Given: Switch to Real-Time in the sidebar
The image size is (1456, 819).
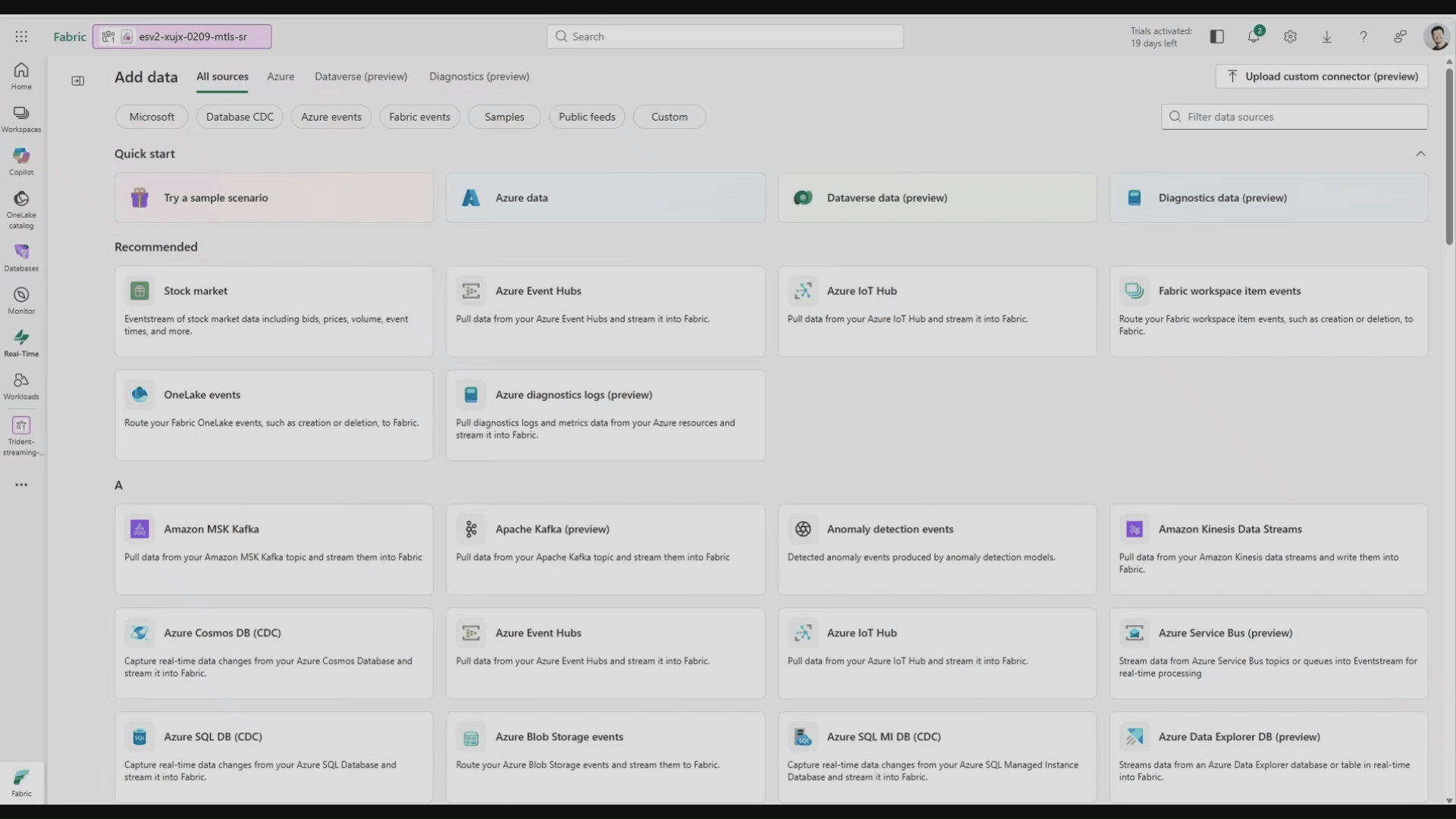Looking at the screenshot, I should [21, 341].
